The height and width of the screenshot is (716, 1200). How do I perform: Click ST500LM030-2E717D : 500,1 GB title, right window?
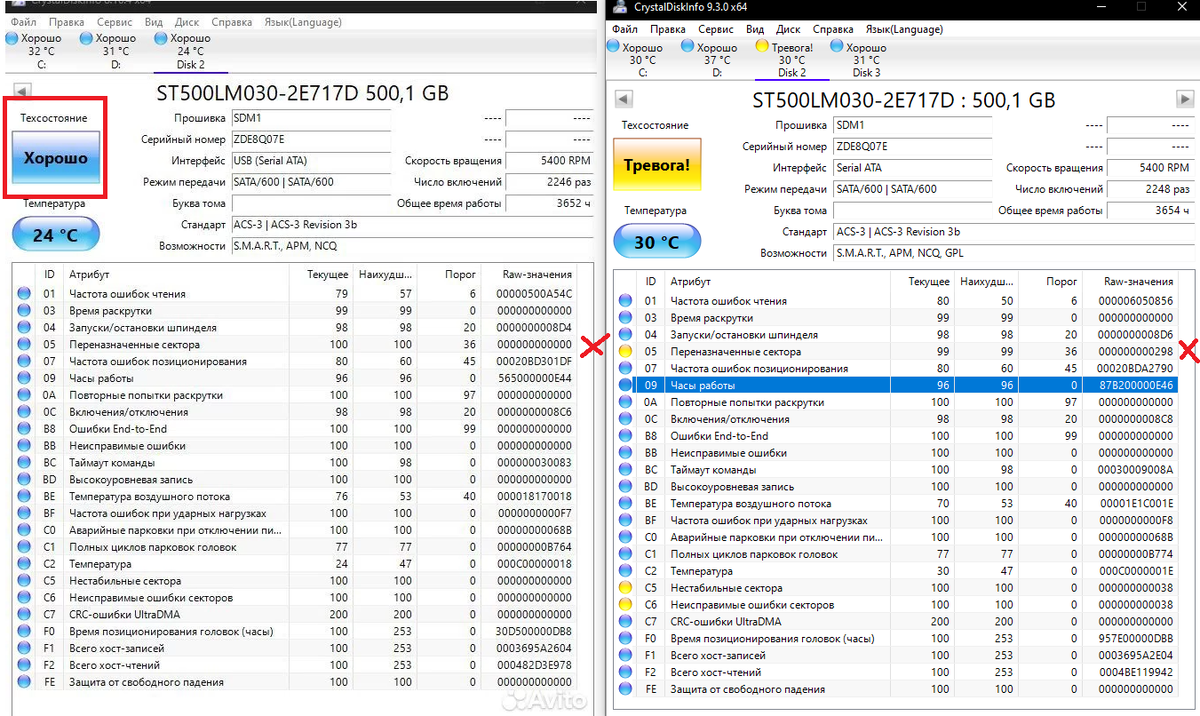903,100
